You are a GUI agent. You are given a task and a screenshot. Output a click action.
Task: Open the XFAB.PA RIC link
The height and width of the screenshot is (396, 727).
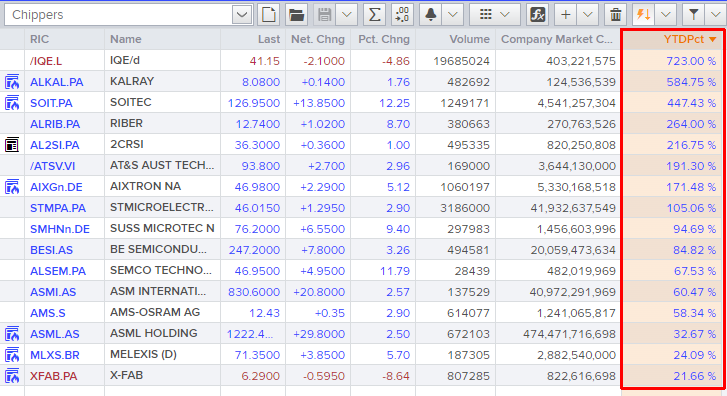coord(54,376)
